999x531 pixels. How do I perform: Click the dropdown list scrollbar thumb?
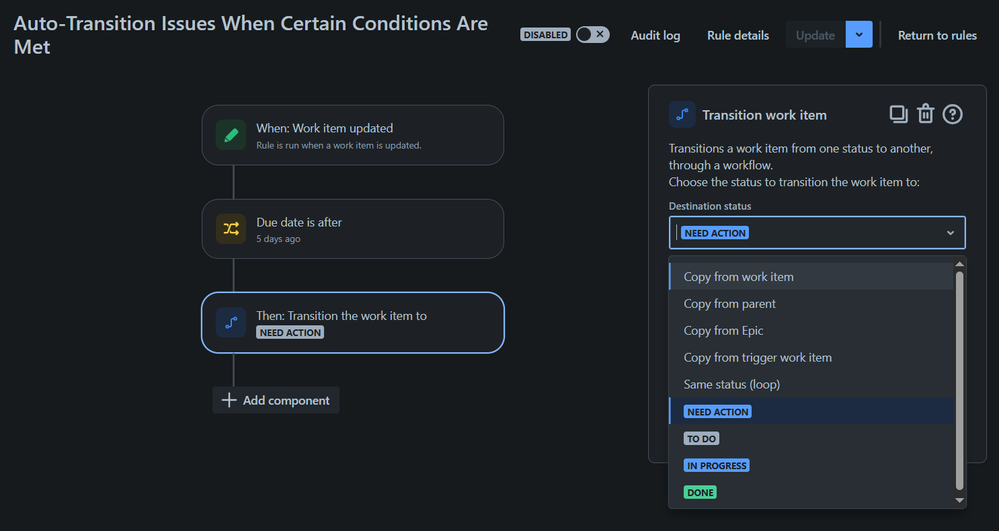click(x=959, y=380)
